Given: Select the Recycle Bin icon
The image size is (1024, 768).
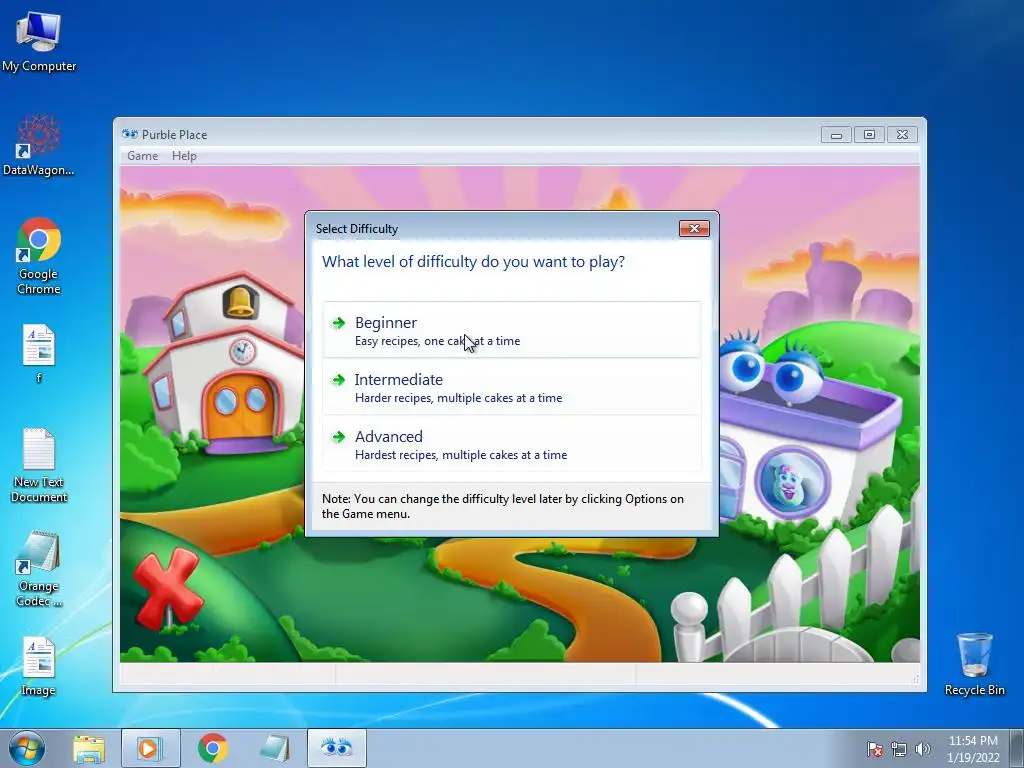Looking at the screenshot, I should pyautogui.click(x=974, y=664).
